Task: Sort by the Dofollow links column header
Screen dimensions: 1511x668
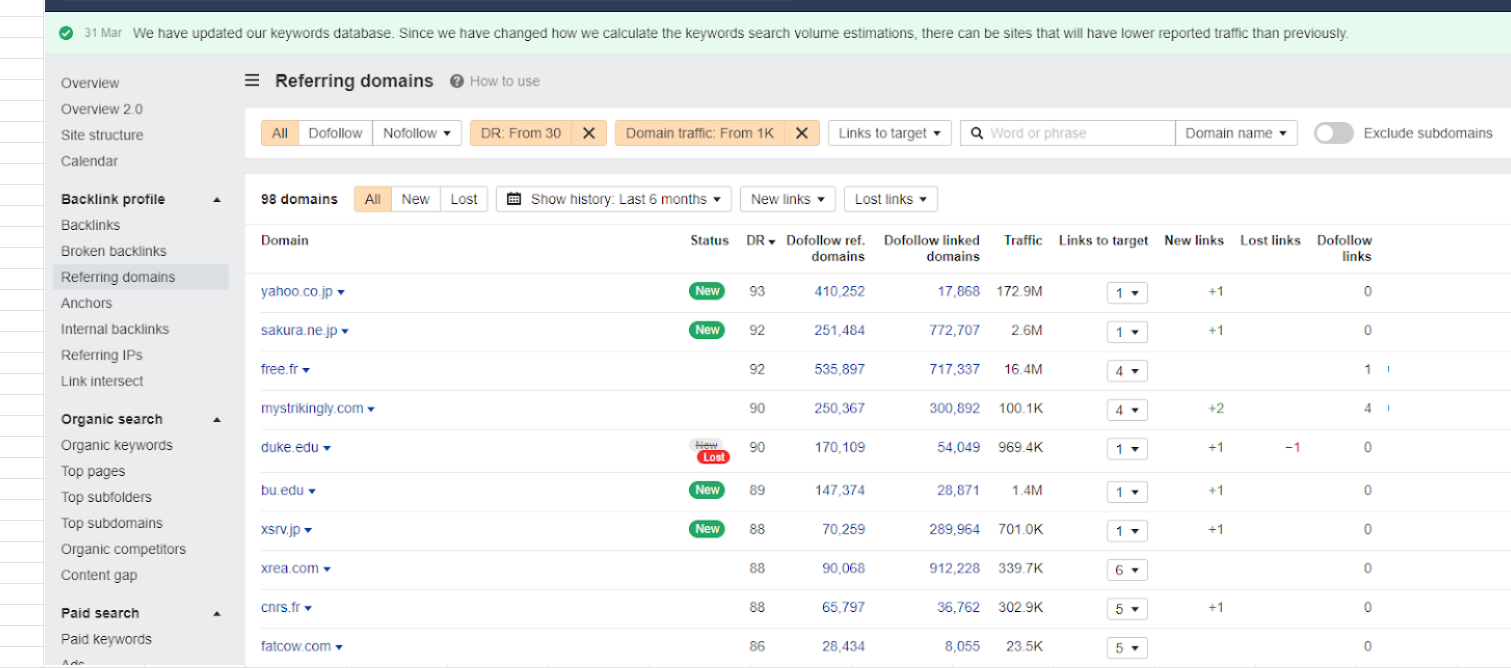Action: (1344, 248)
